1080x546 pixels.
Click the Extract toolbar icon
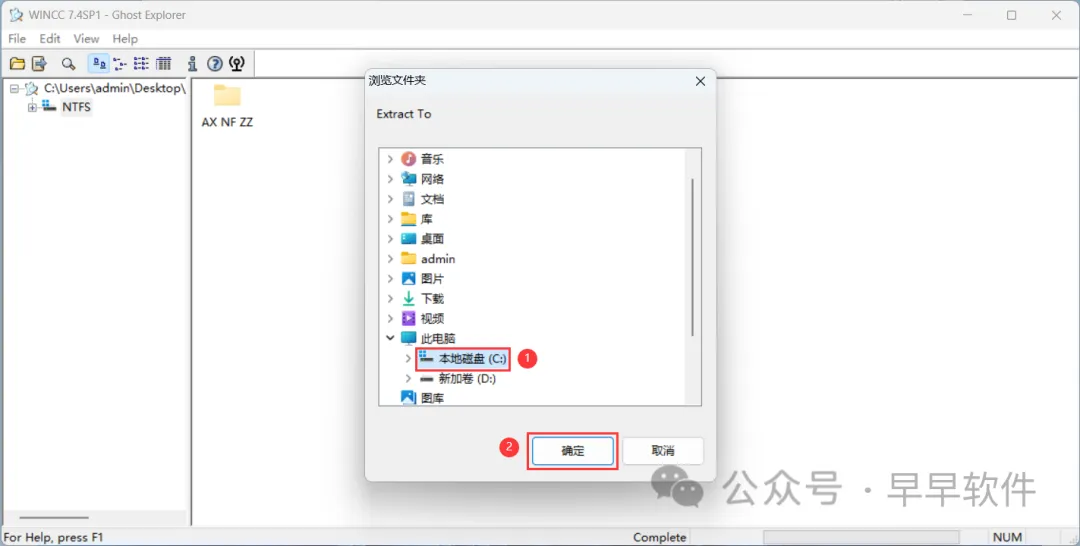39,64
